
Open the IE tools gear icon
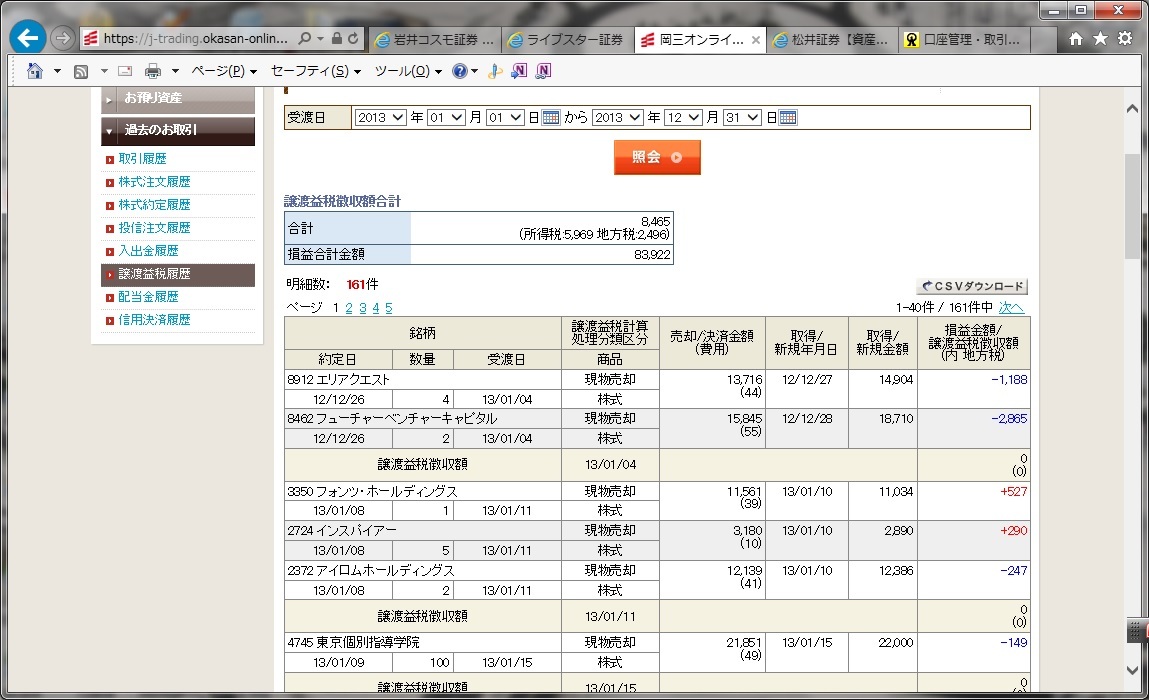tap(1125, 39)
